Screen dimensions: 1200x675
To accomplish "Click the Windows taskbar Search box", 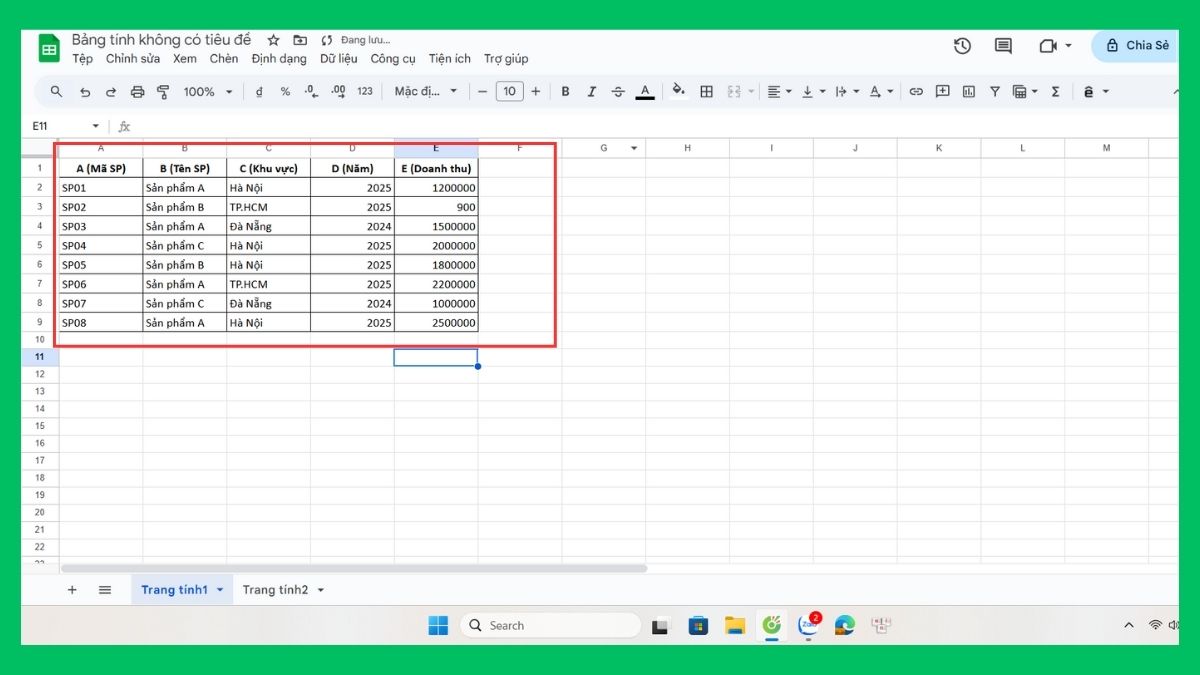I will point(550,625).
